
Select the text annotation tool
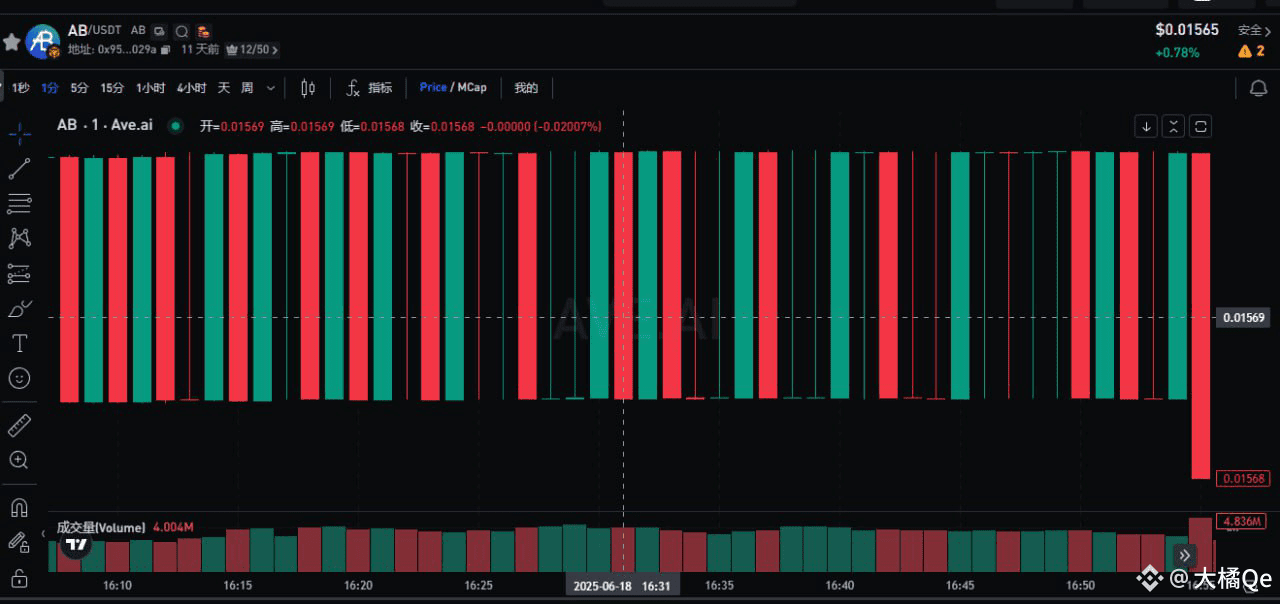(19, 343)
